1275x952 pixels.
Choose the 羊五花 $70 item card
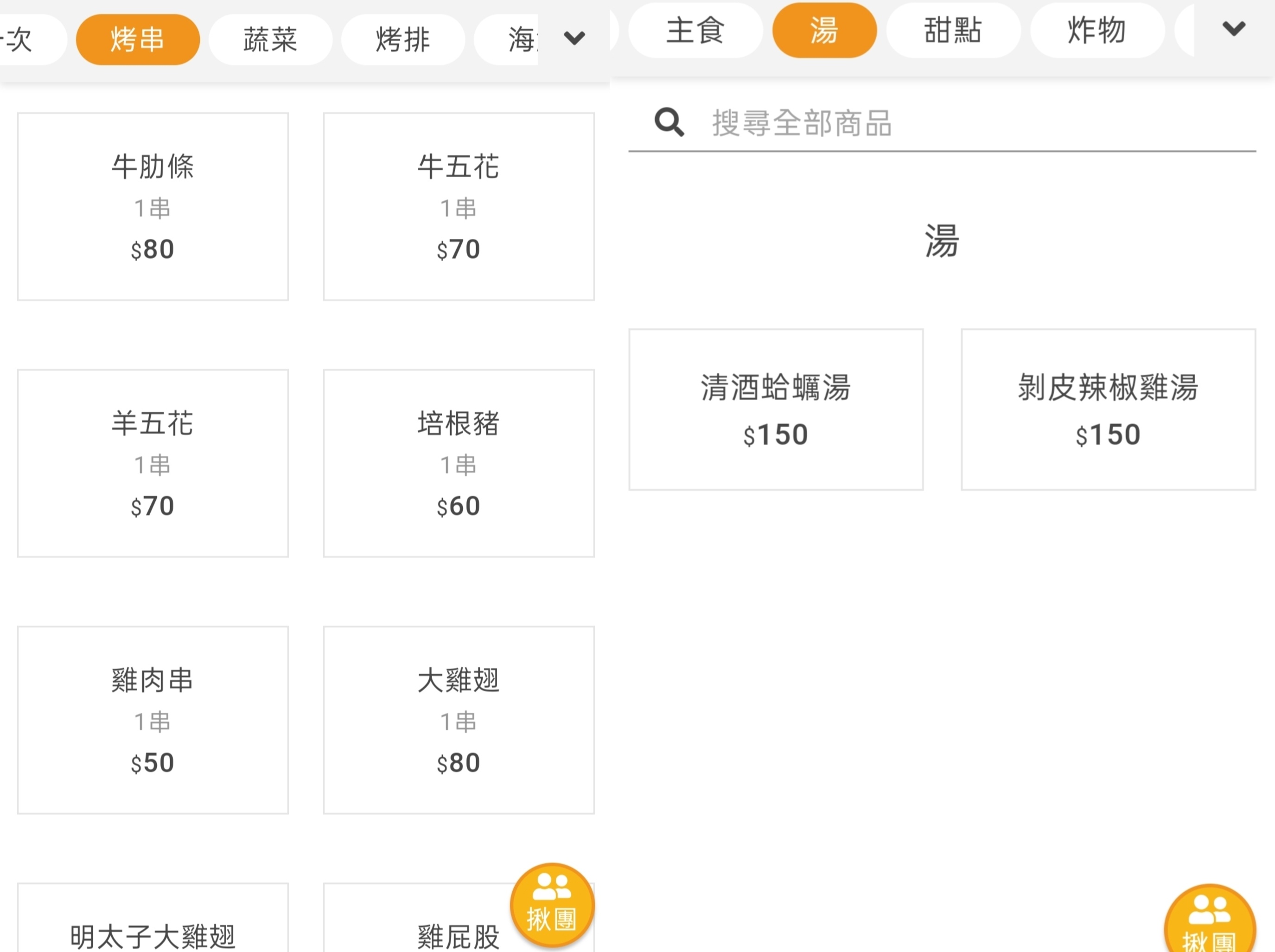153,463
